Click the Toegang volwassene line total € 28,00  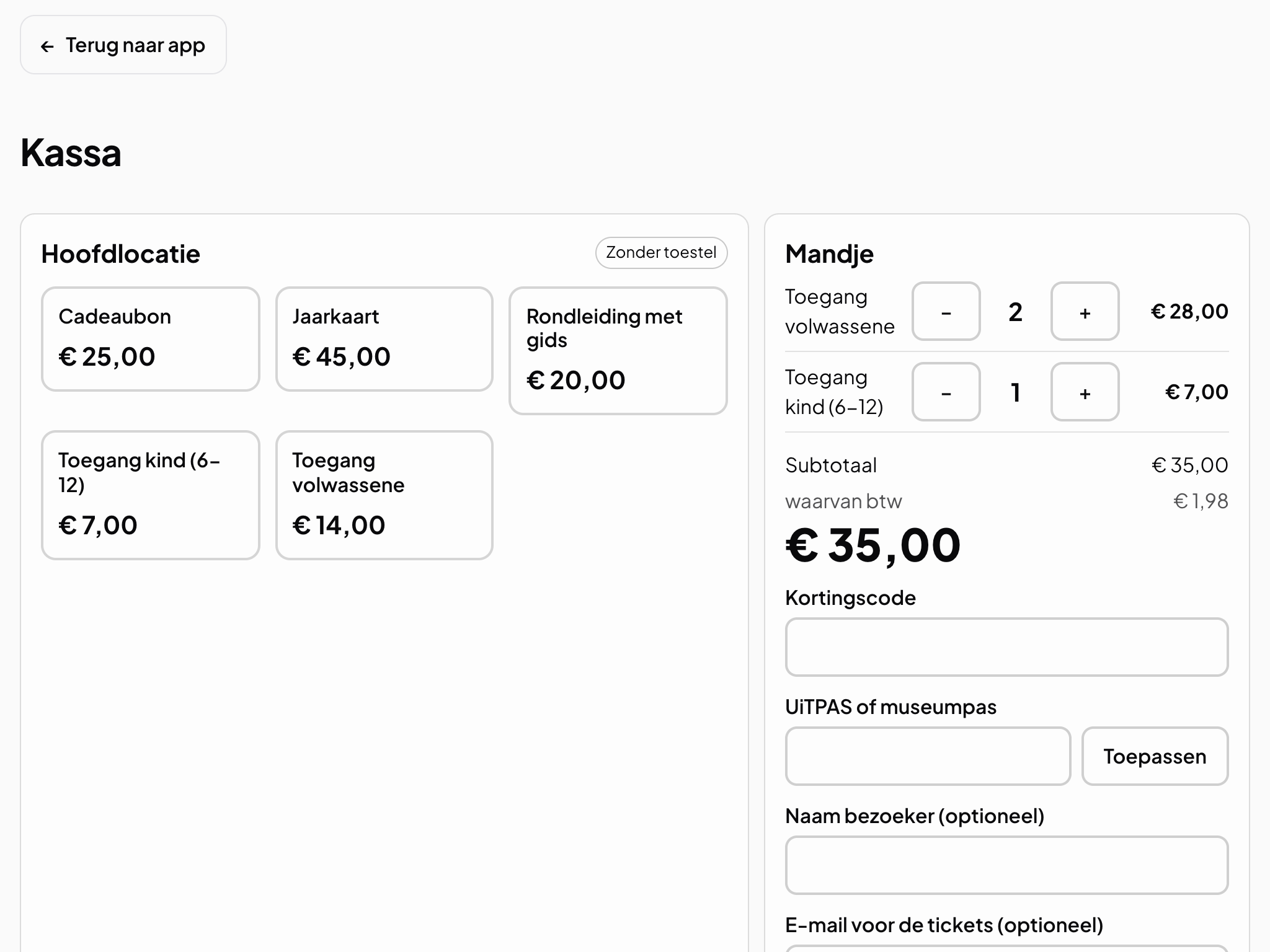1189,311
